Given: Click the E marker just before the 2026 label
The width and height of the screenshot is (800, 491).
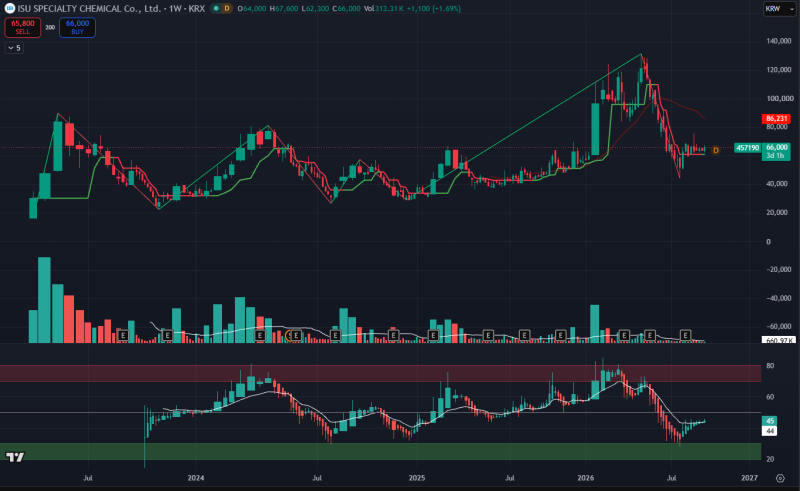Looking at the screenshot, I should pos(560,335).
